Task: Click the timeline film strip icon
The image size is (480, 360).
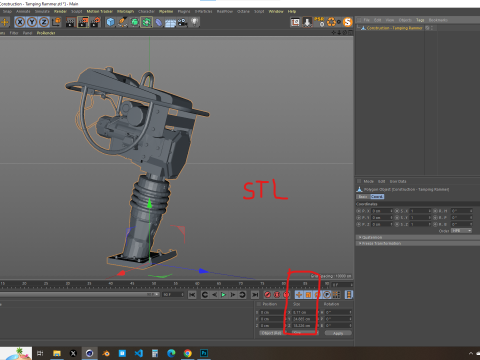Action: 349,295
